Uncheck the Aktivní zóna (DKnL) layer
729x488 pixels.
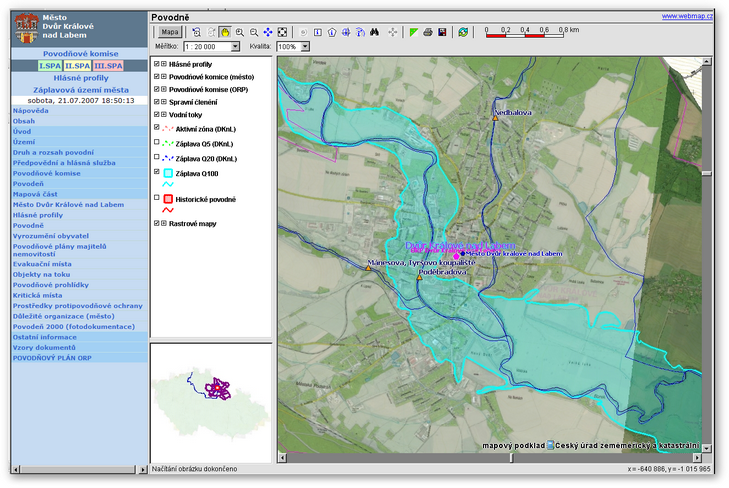tap(157, 127)
